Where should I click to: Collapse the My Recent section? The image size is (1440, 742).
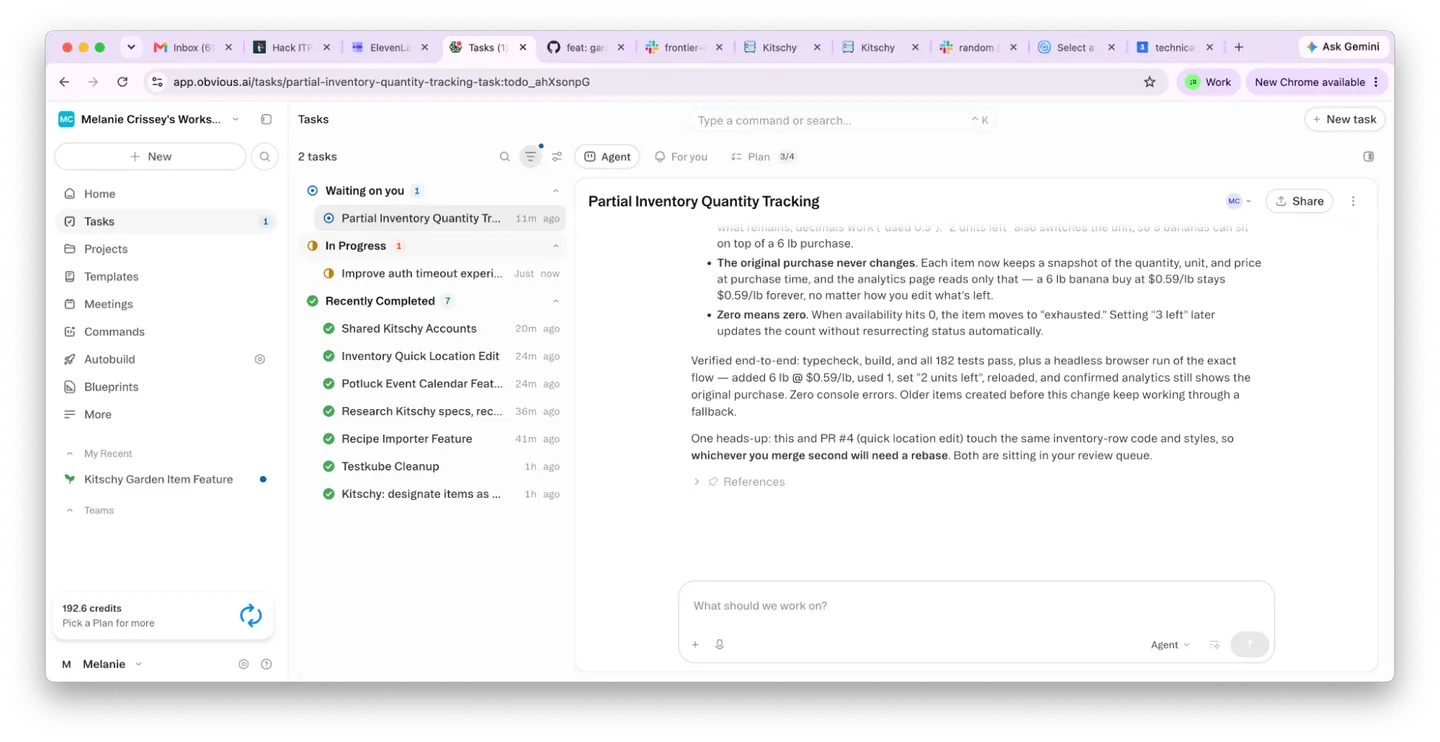point(69,454)
